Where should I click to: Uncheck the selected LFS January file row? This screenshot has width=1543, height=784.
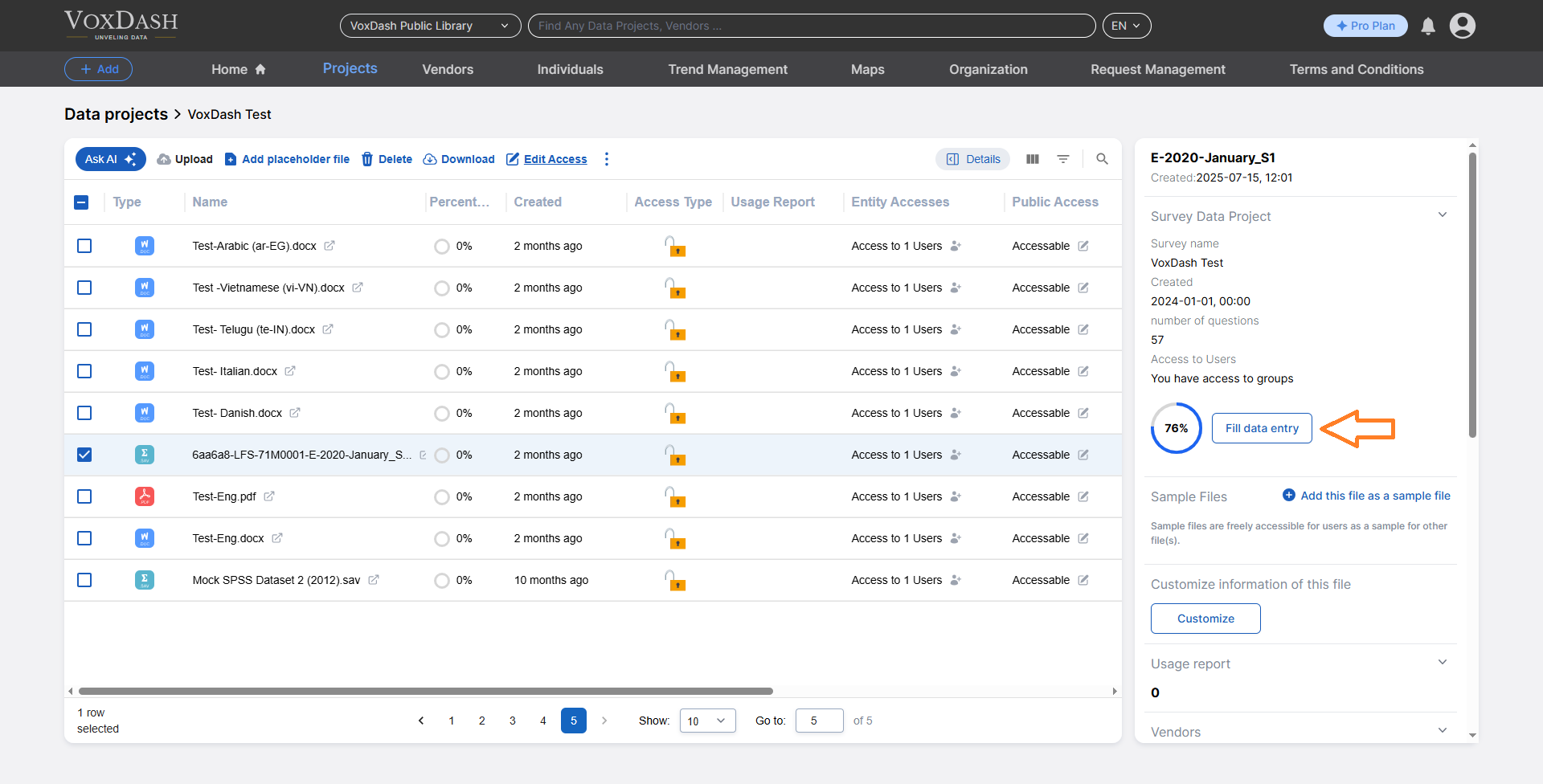(84, 455)
